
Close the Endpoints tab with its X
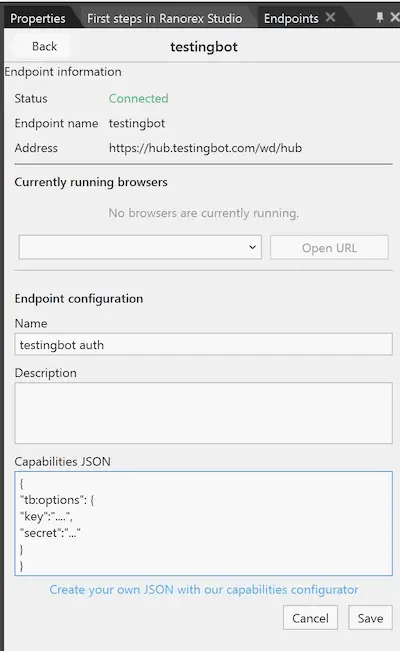click(330, 17)
